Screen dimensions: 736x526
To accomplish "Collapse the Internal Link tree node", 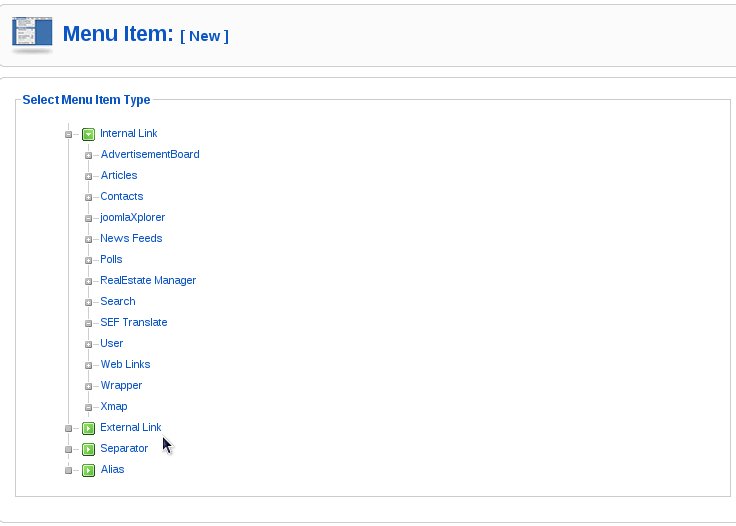I will (69, 135).
